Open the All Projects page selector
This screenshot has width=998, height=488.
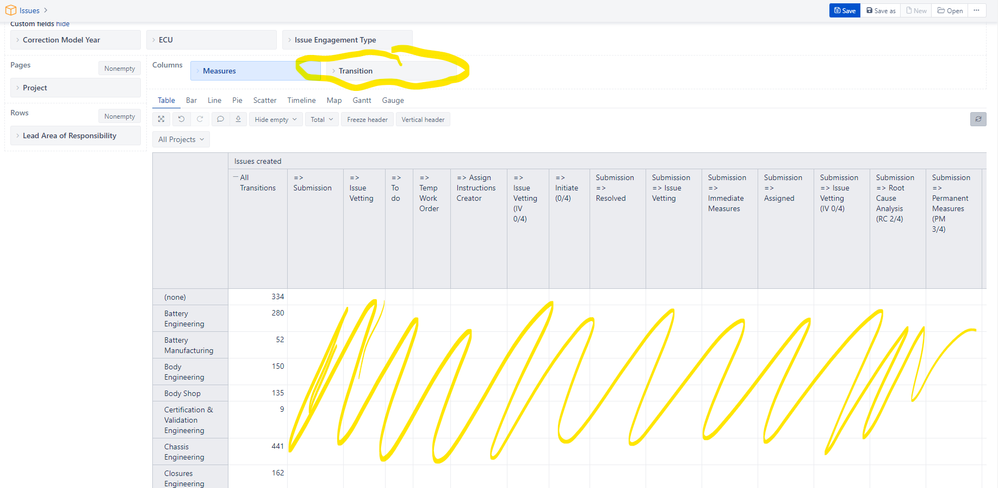point(181,139)
